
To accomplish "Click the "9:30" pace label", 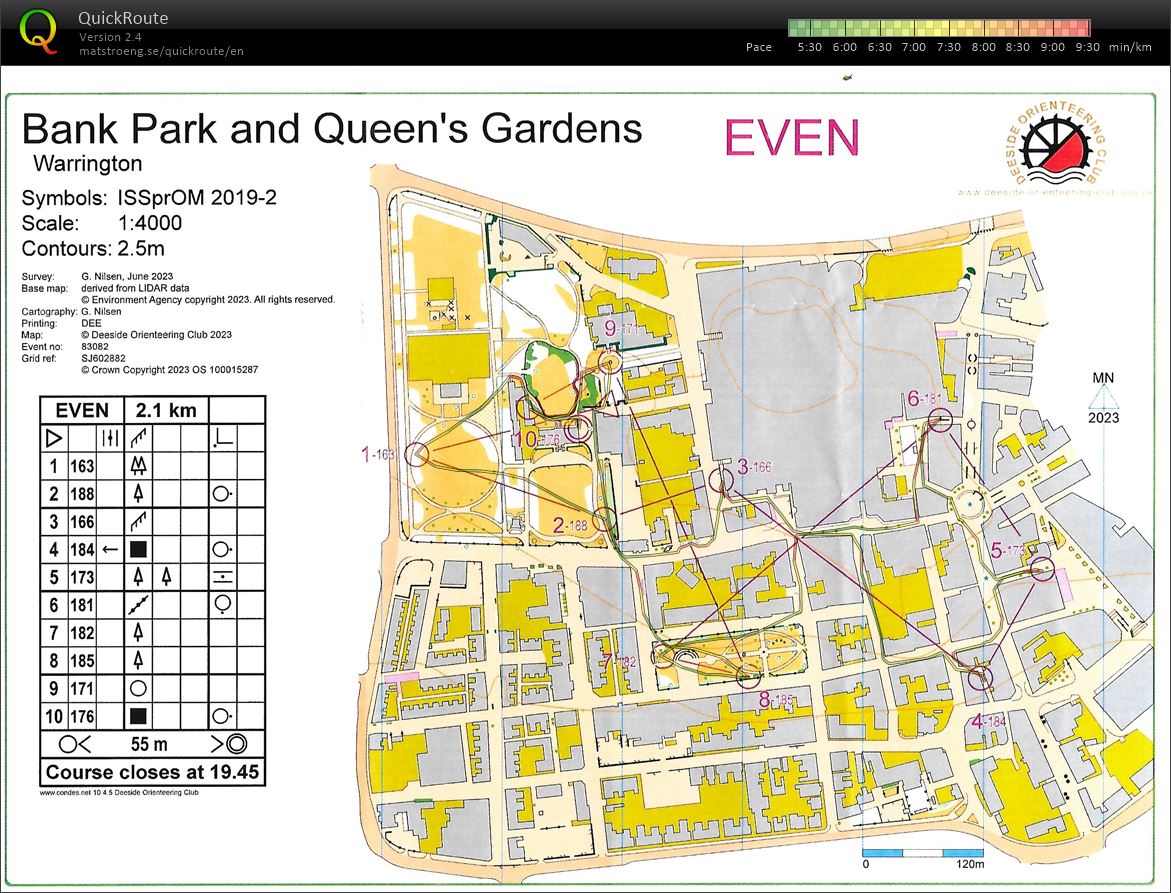I will (x=1087, y=47).
